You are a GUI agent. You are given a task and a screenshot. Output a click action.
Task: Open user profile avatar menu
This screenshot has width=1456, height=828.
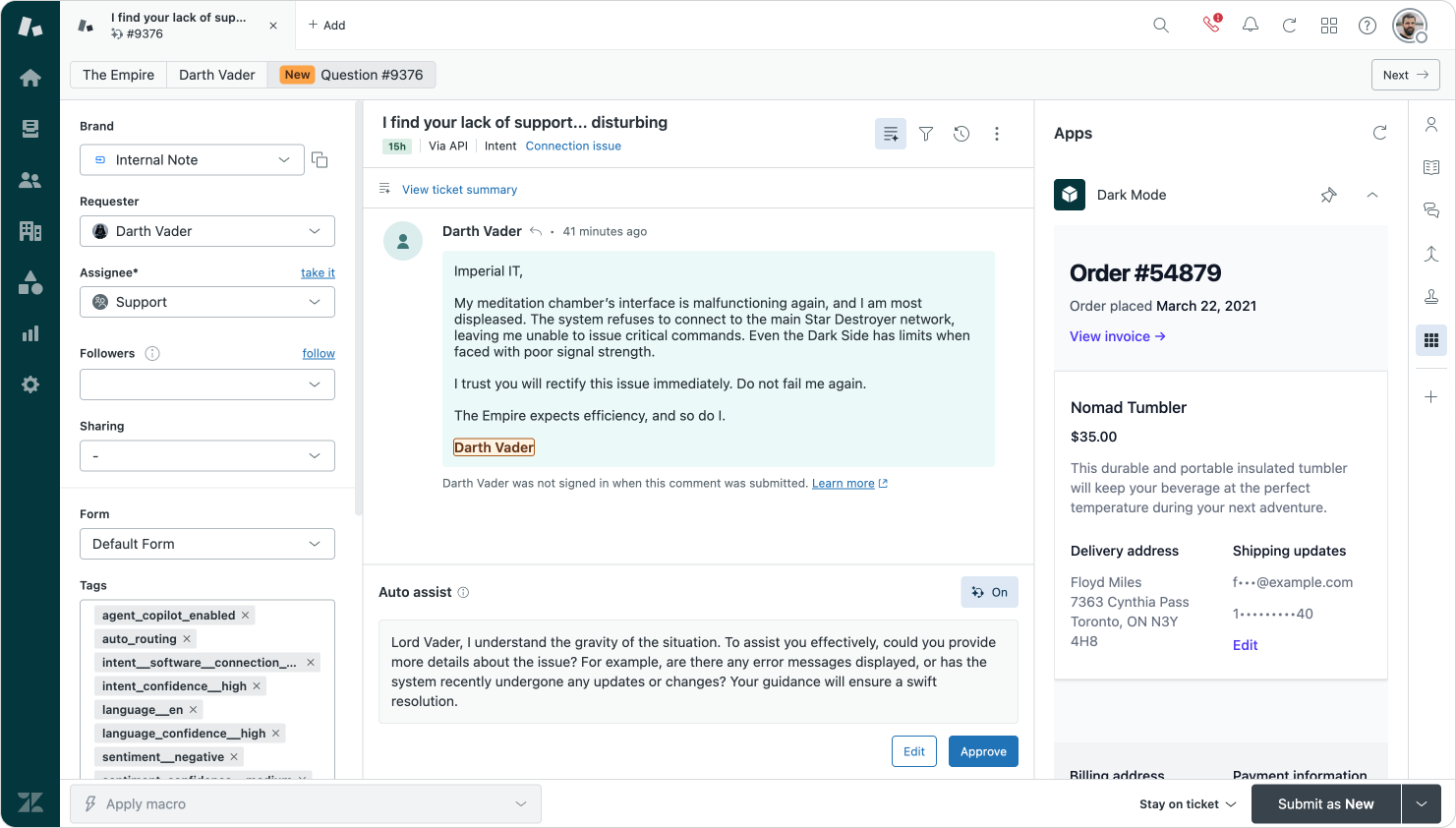pos(1410,26)
